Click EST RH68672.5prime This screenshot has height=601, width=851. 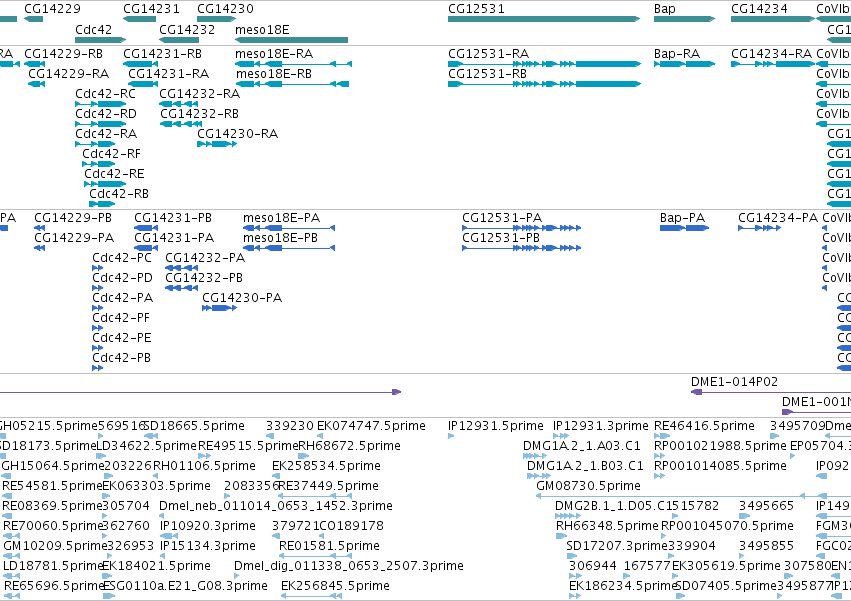coord(350,446)
